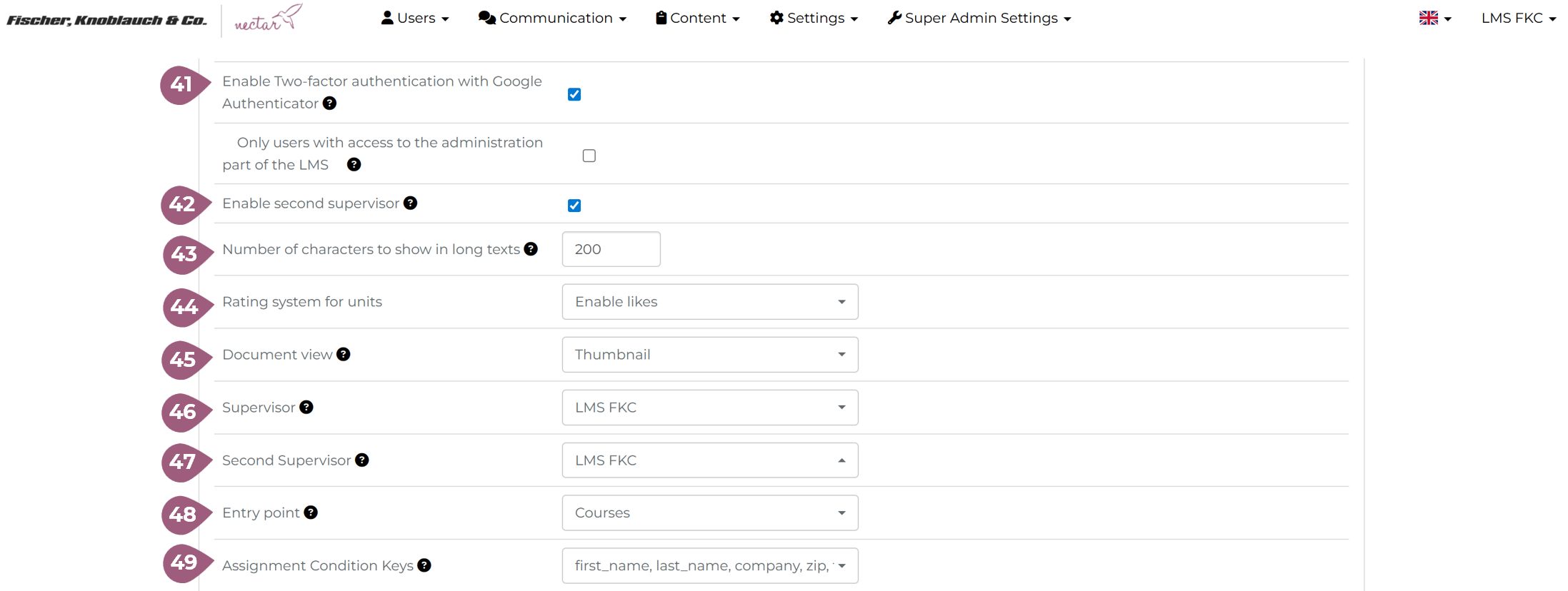Open help tooltip for long texts characters
This screenshot has width=1568, height=591.
point(531,249)
